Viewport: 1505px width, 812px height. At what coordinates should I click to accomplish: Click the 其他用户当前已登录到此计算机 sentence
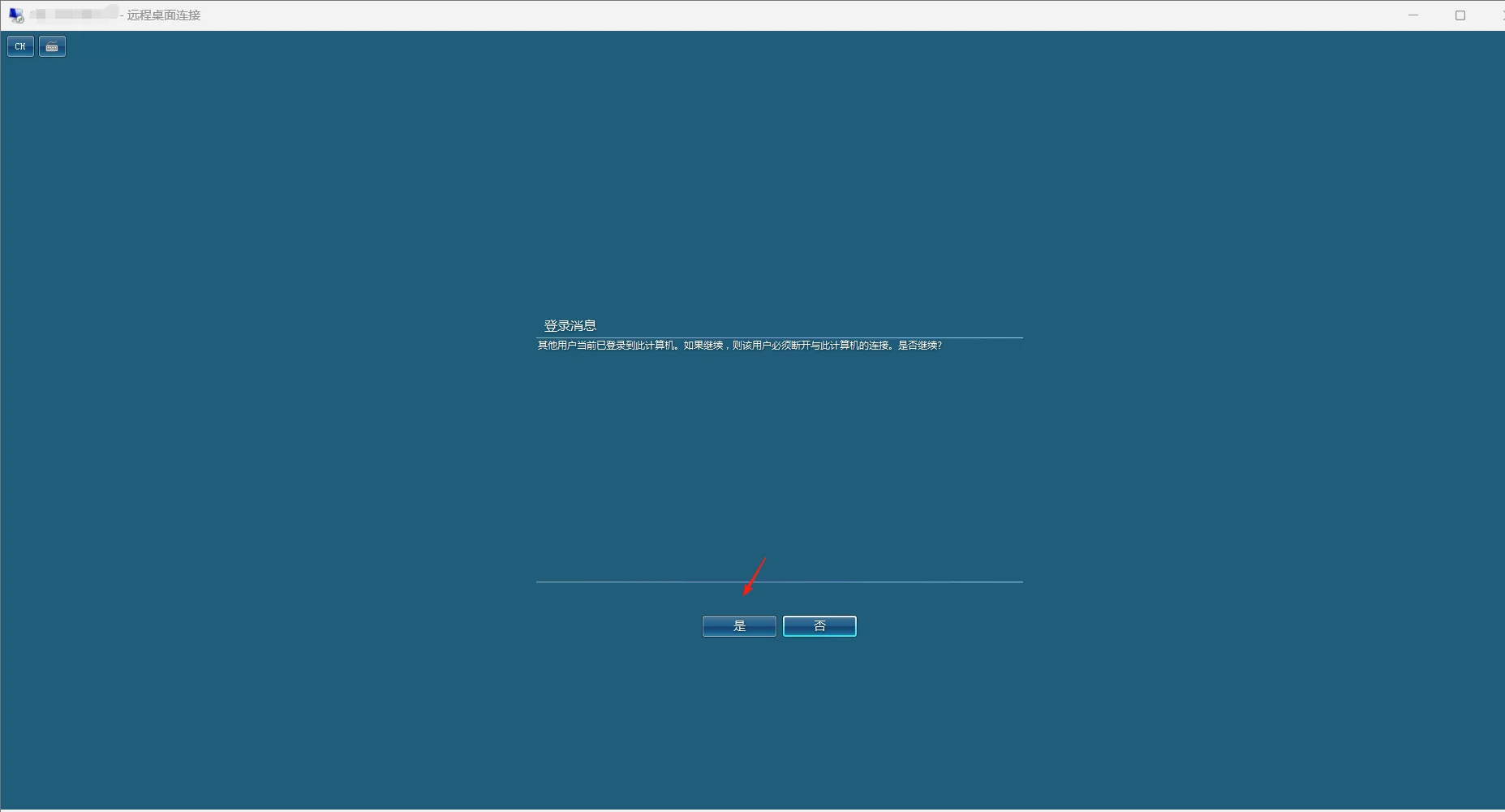click(605, 346)
